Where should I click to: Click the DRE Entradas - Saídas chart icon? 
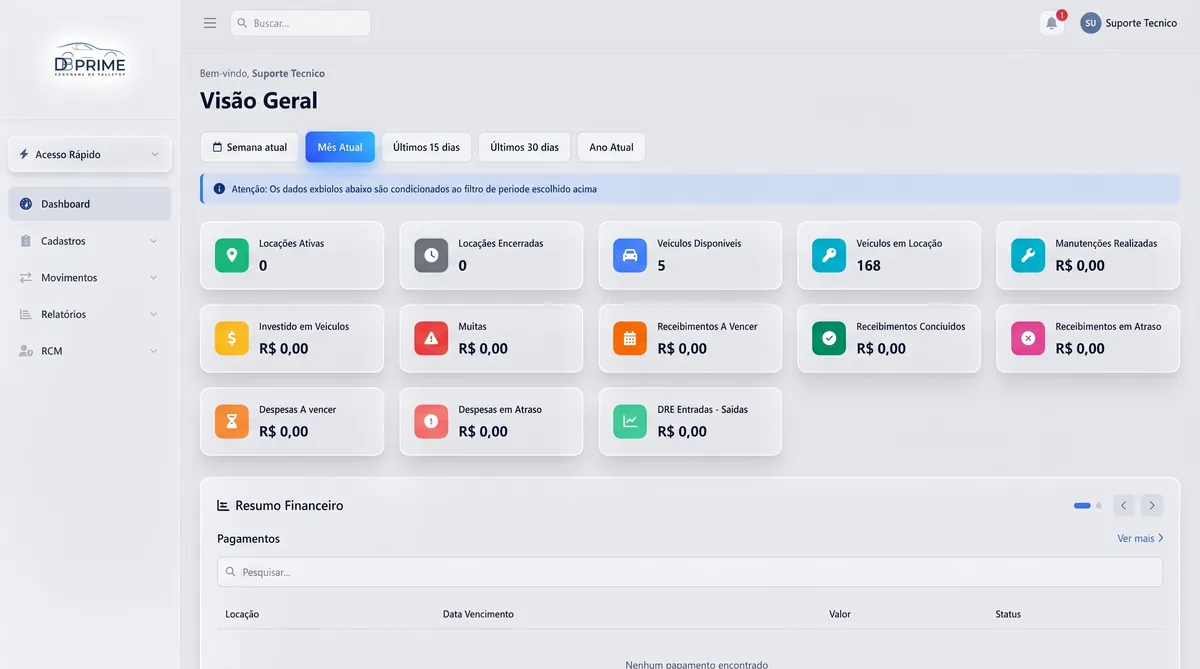tap(630, 421)
